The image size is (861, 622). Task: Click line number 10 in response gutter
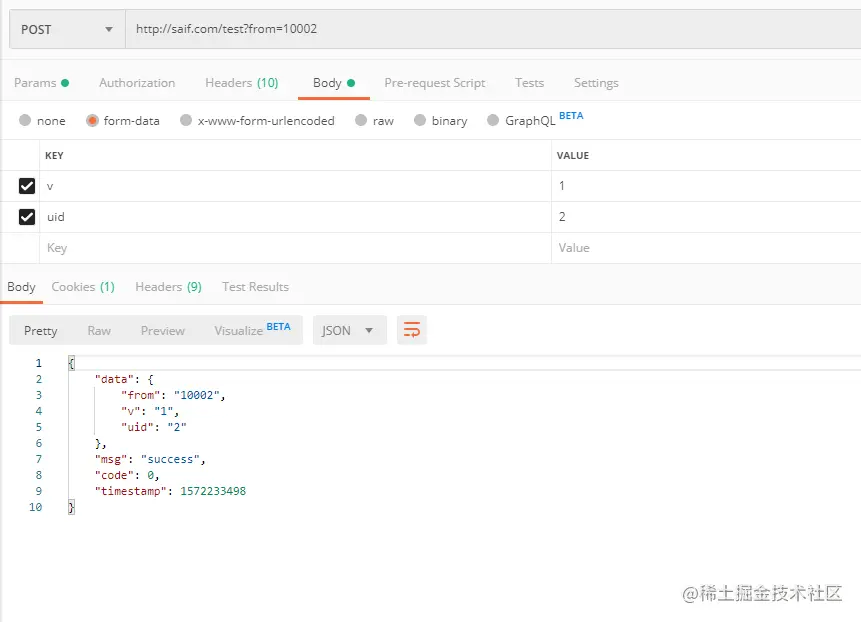pos(35,507)
